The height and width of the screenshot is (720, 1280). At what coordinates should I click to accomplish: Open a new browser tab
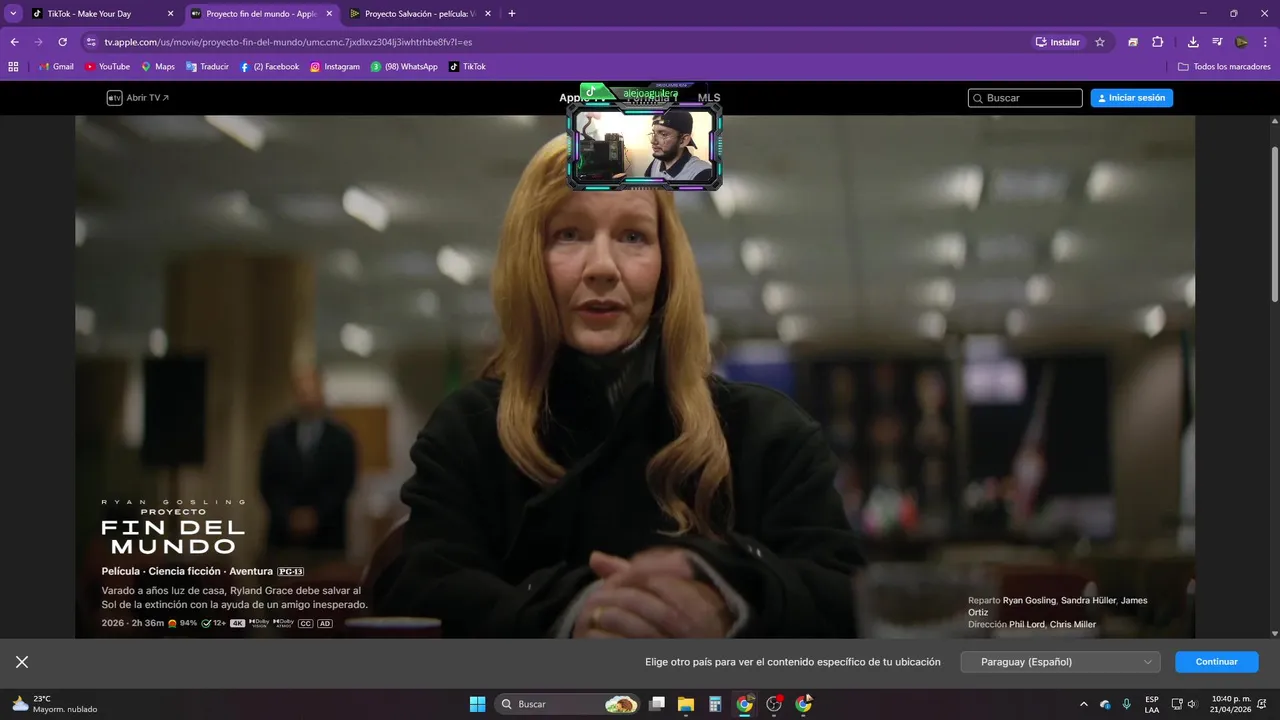tap(512, 14)
